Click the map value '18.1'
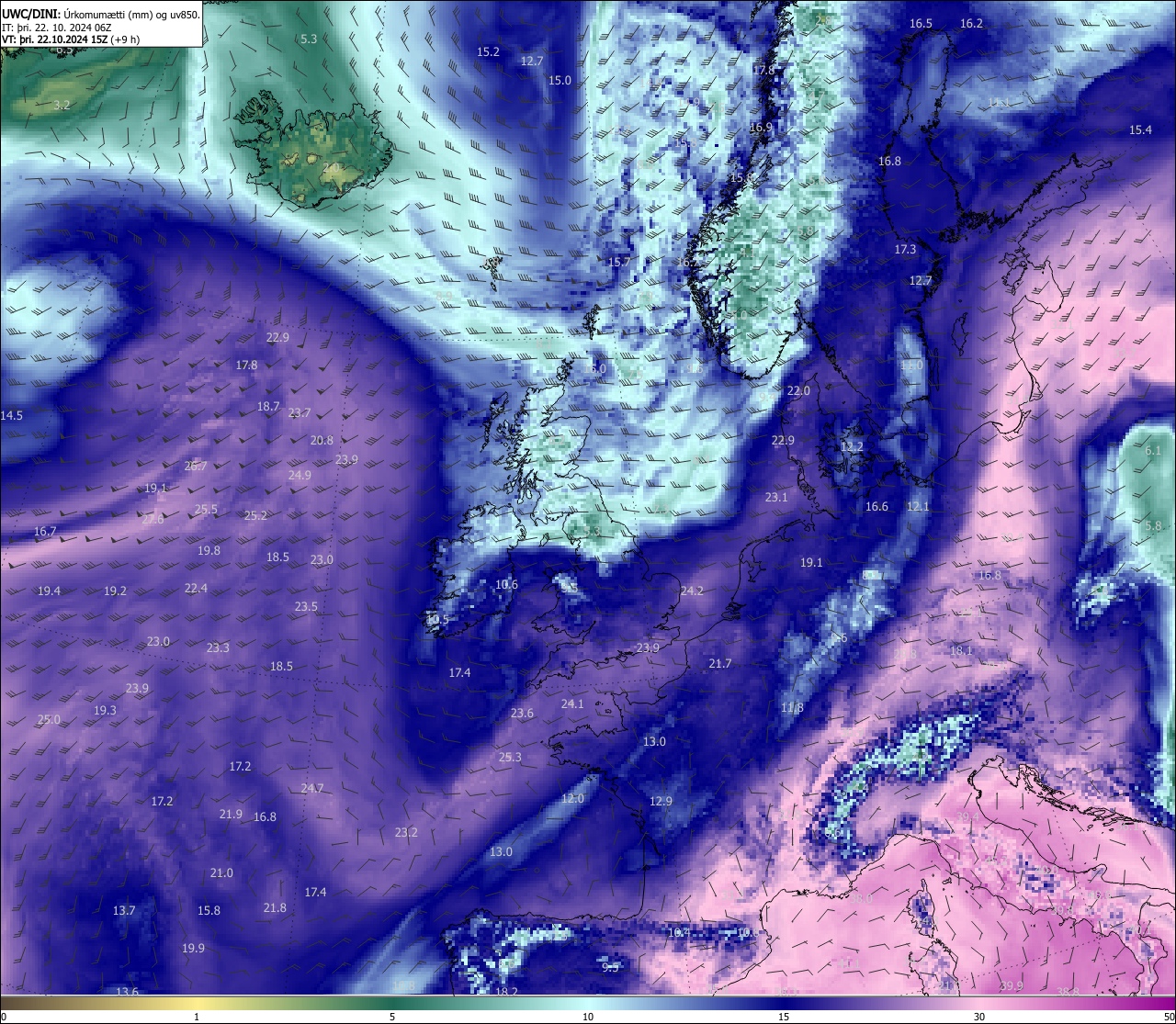This screenshot has height=1024, width=1176. (x=961, y=650)
